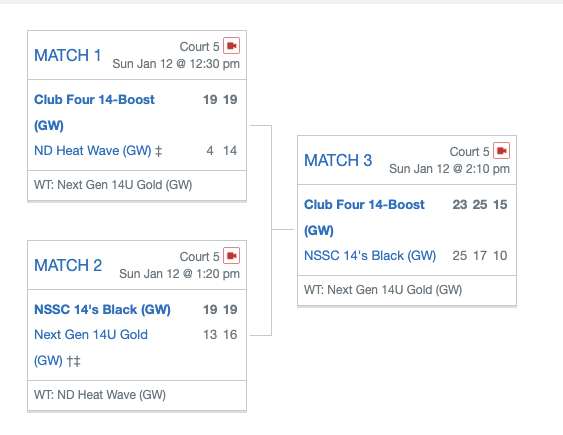Select Match 1 date Sun Jan 12 12:30 pm
Screen dimensions: 563x435
tap(176, 64)
